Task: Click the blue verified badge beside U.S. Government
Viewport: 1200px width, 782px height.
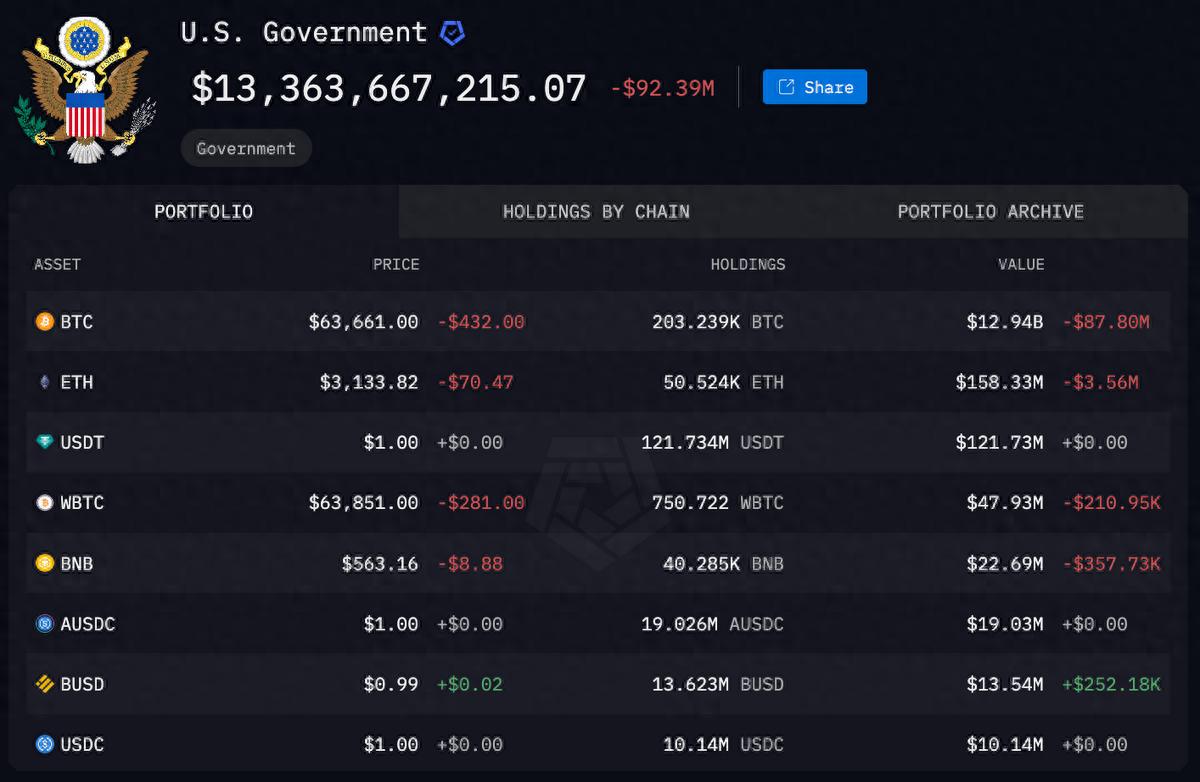Action: coord(452,33)
